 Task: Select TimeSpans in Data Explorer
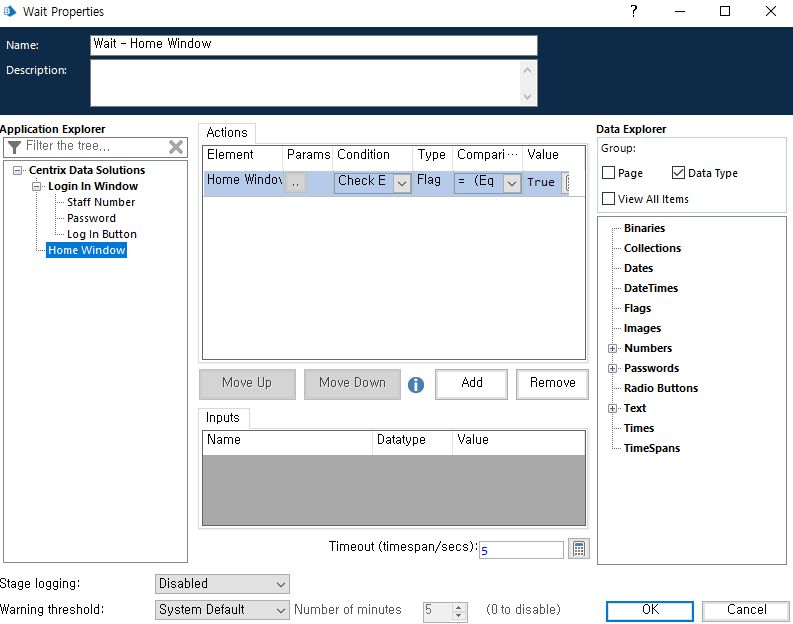click(652, 449)
